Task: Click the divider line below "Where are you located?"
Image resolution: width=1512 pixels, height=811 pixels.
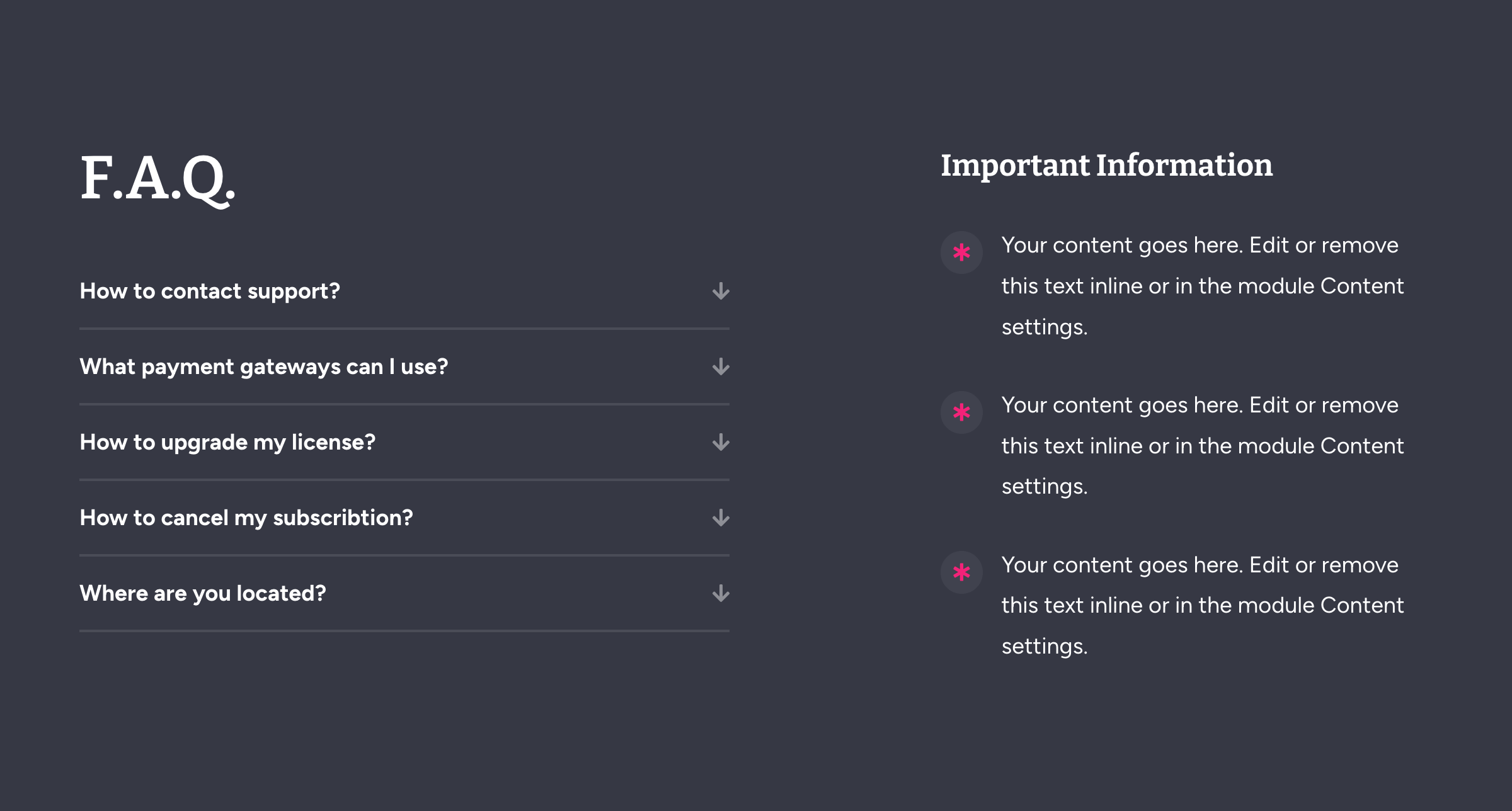Action: point(404,630)
